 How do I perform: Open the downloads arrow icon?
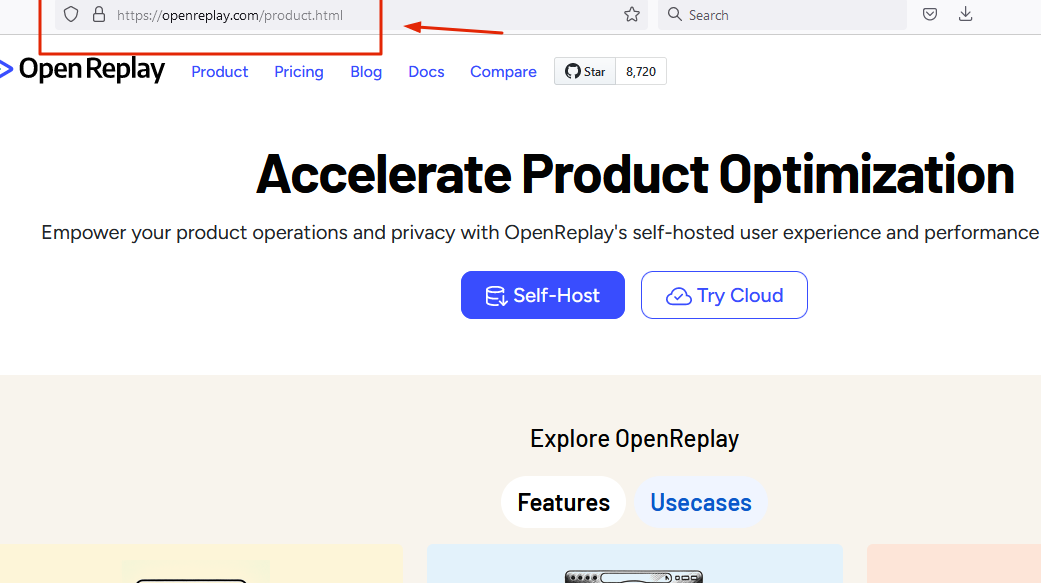click(965, 15)
